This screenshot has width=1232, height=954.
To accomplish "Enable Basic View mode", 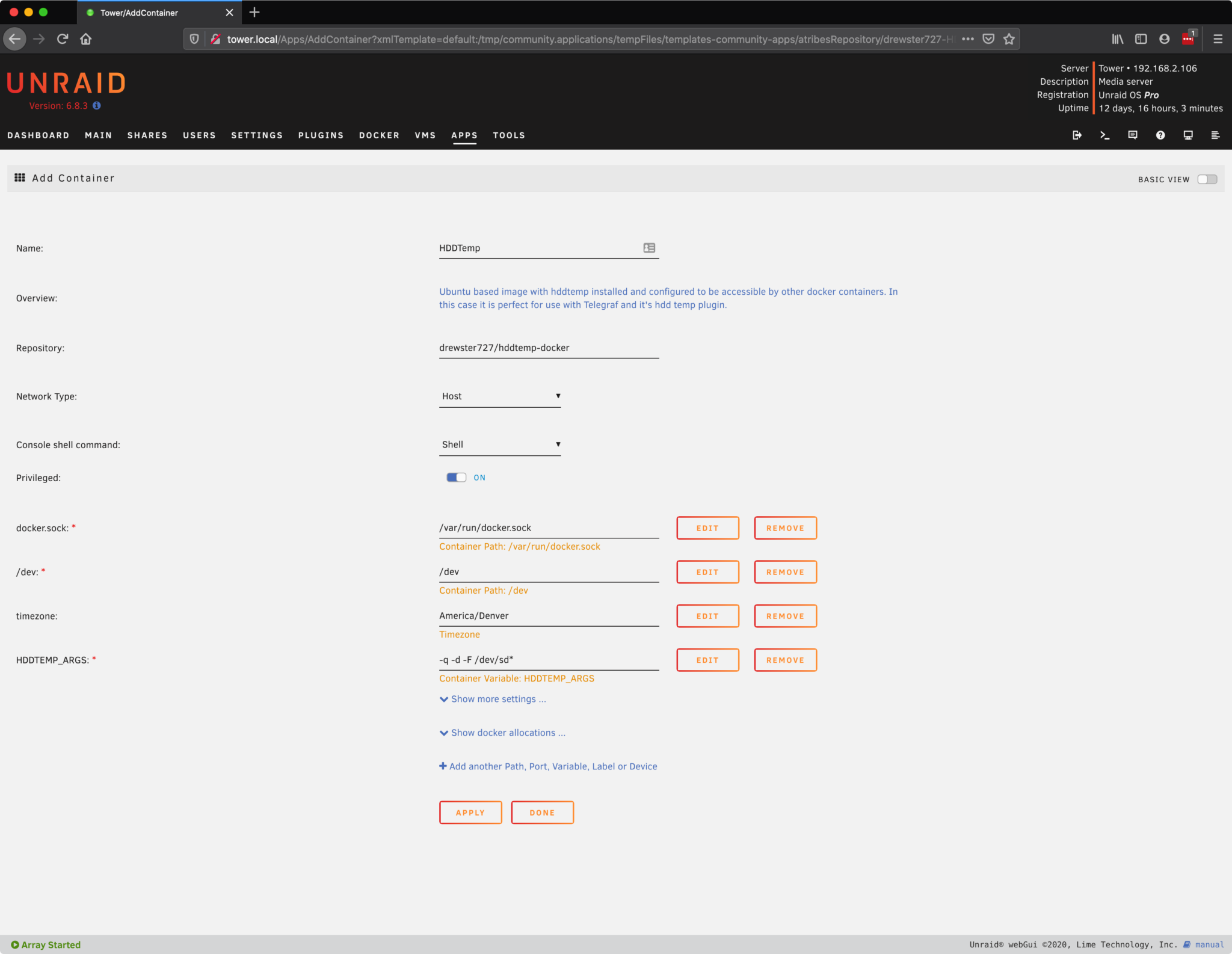I will (x=1207, y=179).
